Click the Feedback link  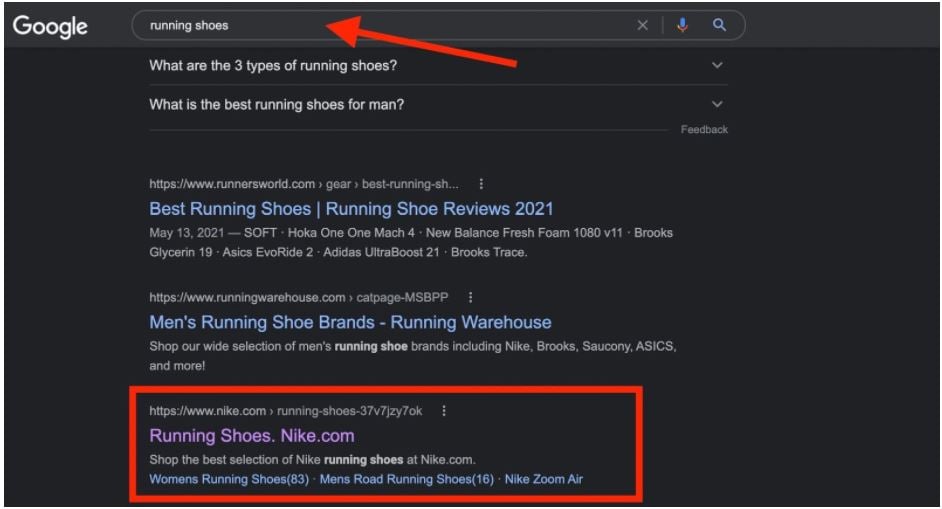pos(703,129)
